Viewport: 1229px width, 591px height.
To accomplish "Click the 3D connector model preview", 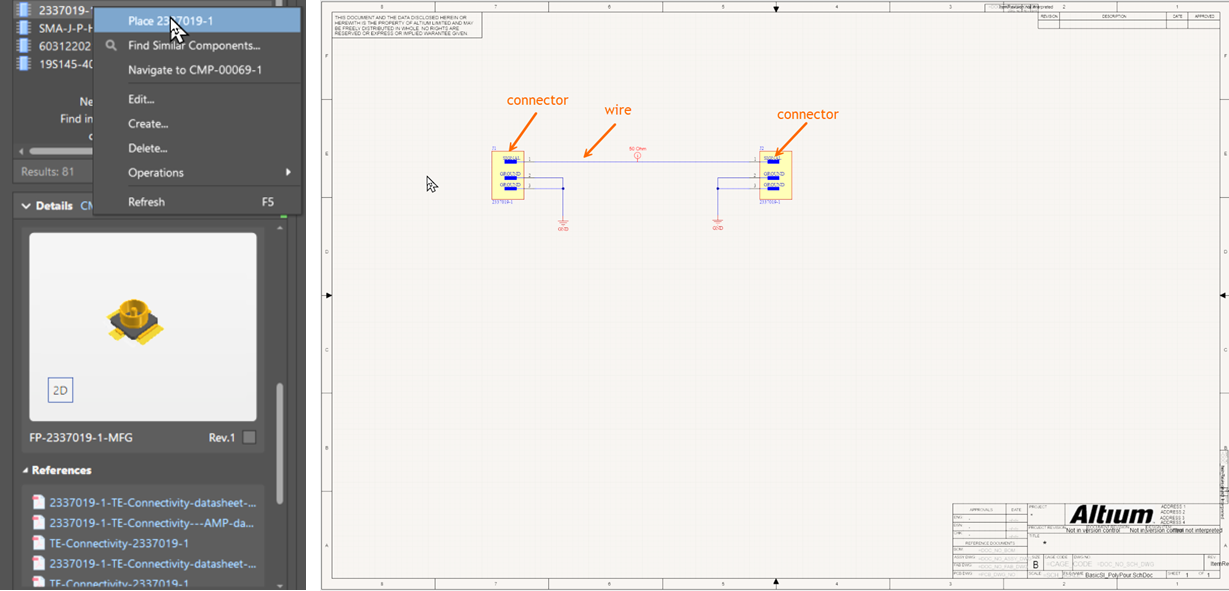I will coord(136,319).
